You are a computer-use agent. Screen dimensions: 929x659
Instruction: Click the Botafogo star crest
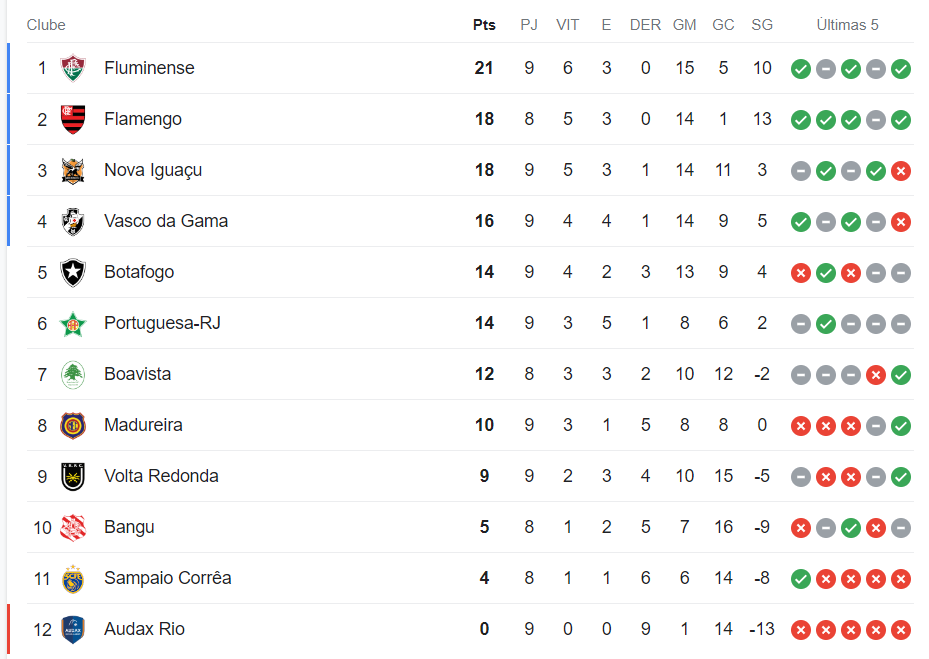(73, 272)
